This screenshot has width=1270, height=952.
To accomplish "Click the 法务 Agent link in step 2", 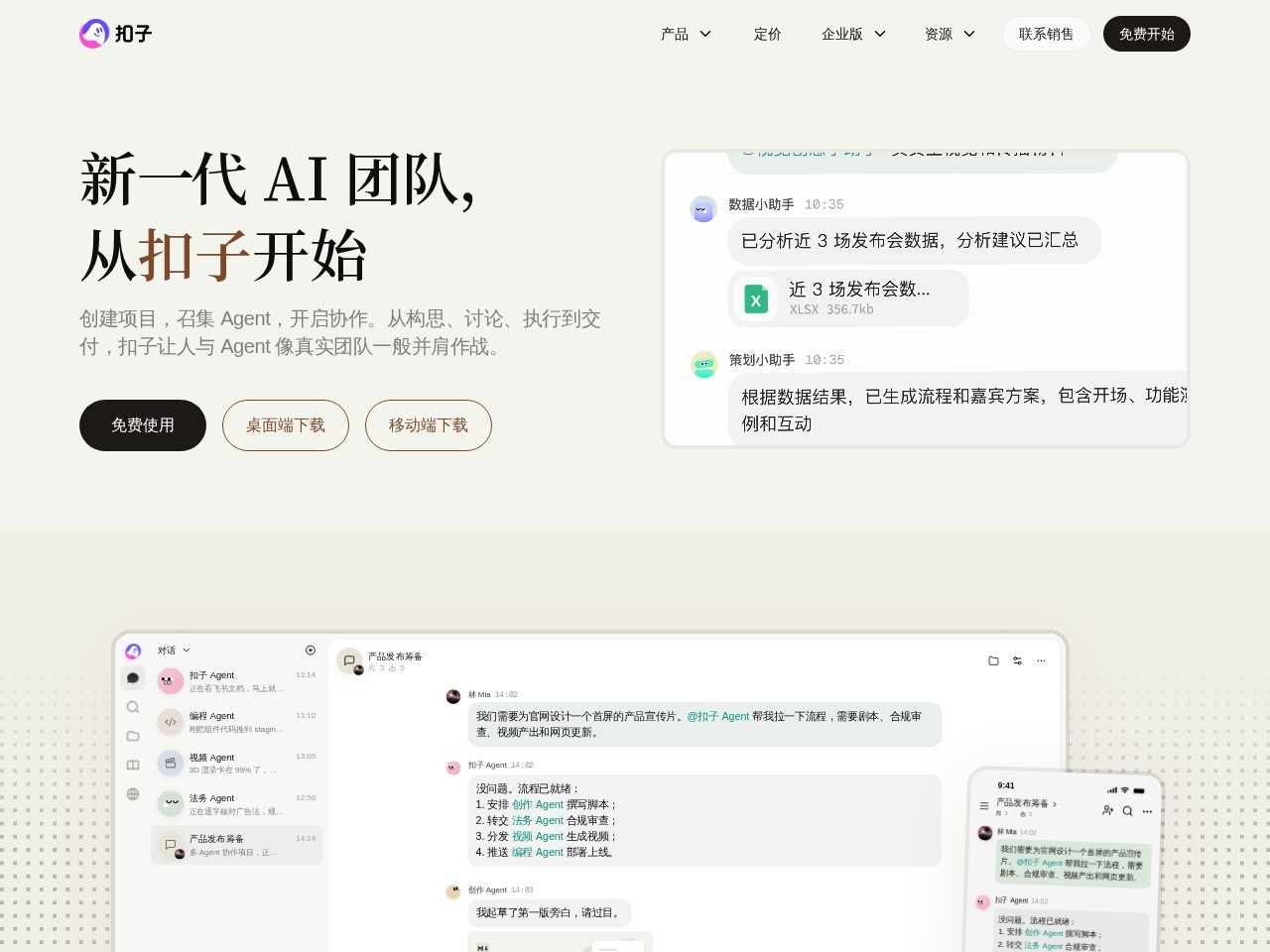I will tap(538, 821).
